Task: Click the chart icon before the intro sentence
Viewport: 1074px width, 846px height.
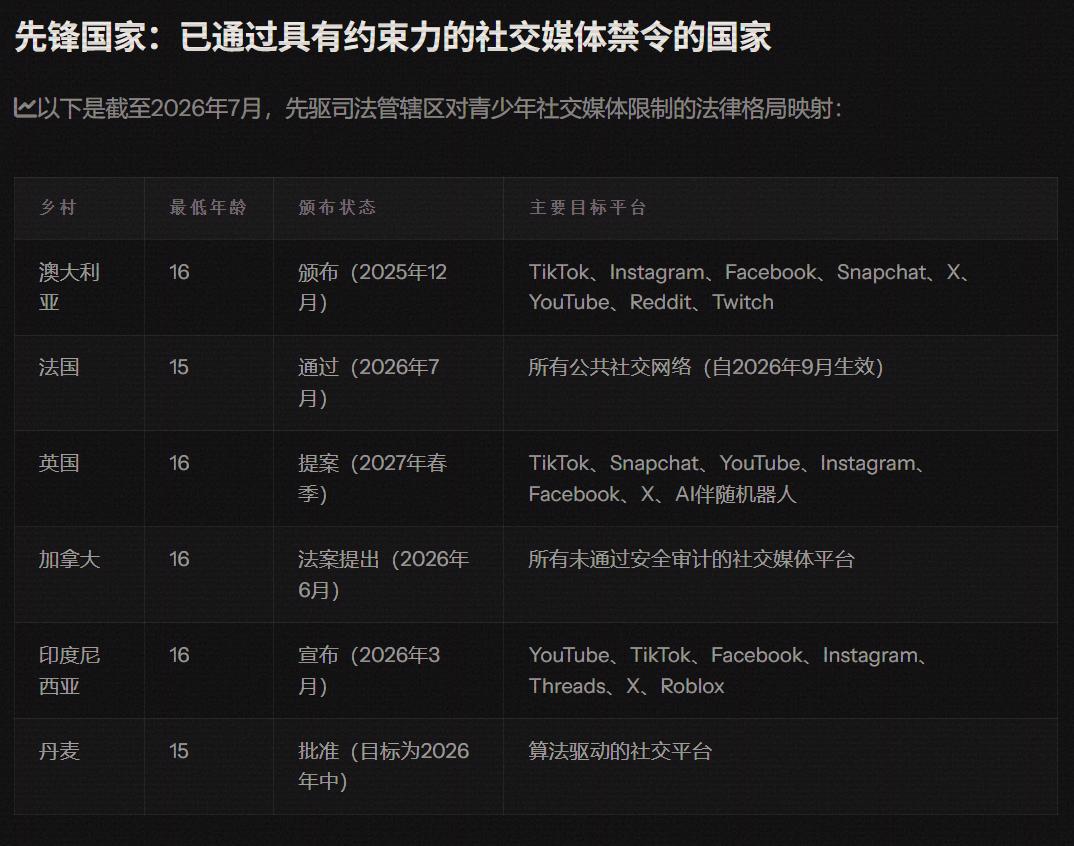Action: tap(25, 108)
